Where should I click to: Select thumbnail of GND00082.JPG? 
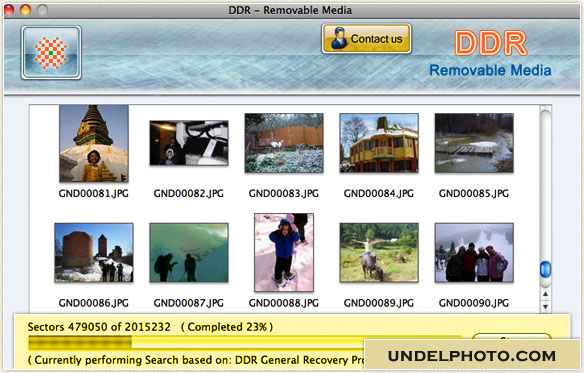[x=189, y=143]
